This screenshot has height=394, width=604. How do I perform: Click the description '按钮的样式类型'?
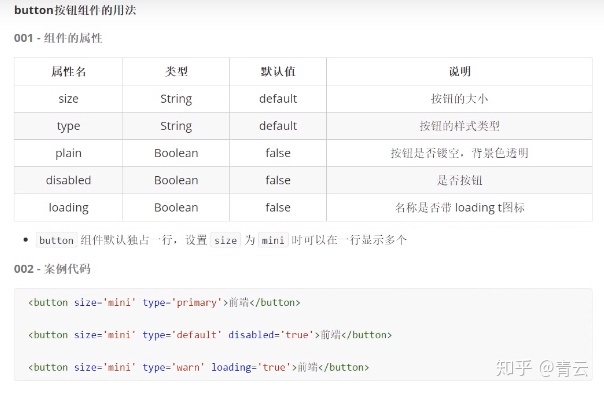(x=460, y=126)
